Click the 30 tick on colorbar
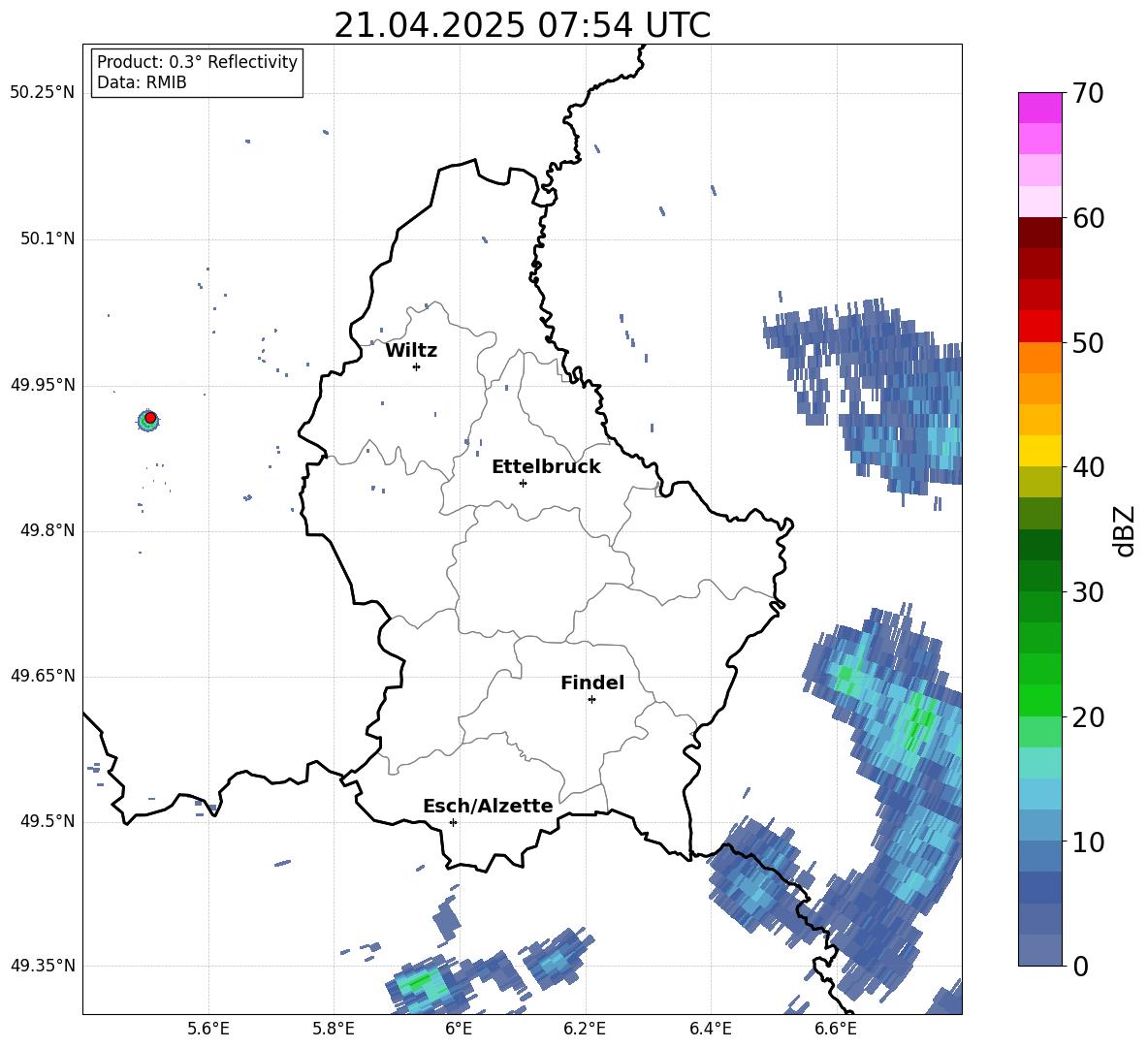The height and width of the screenshot is (1048, 1148). click(x=1088, y=592)
